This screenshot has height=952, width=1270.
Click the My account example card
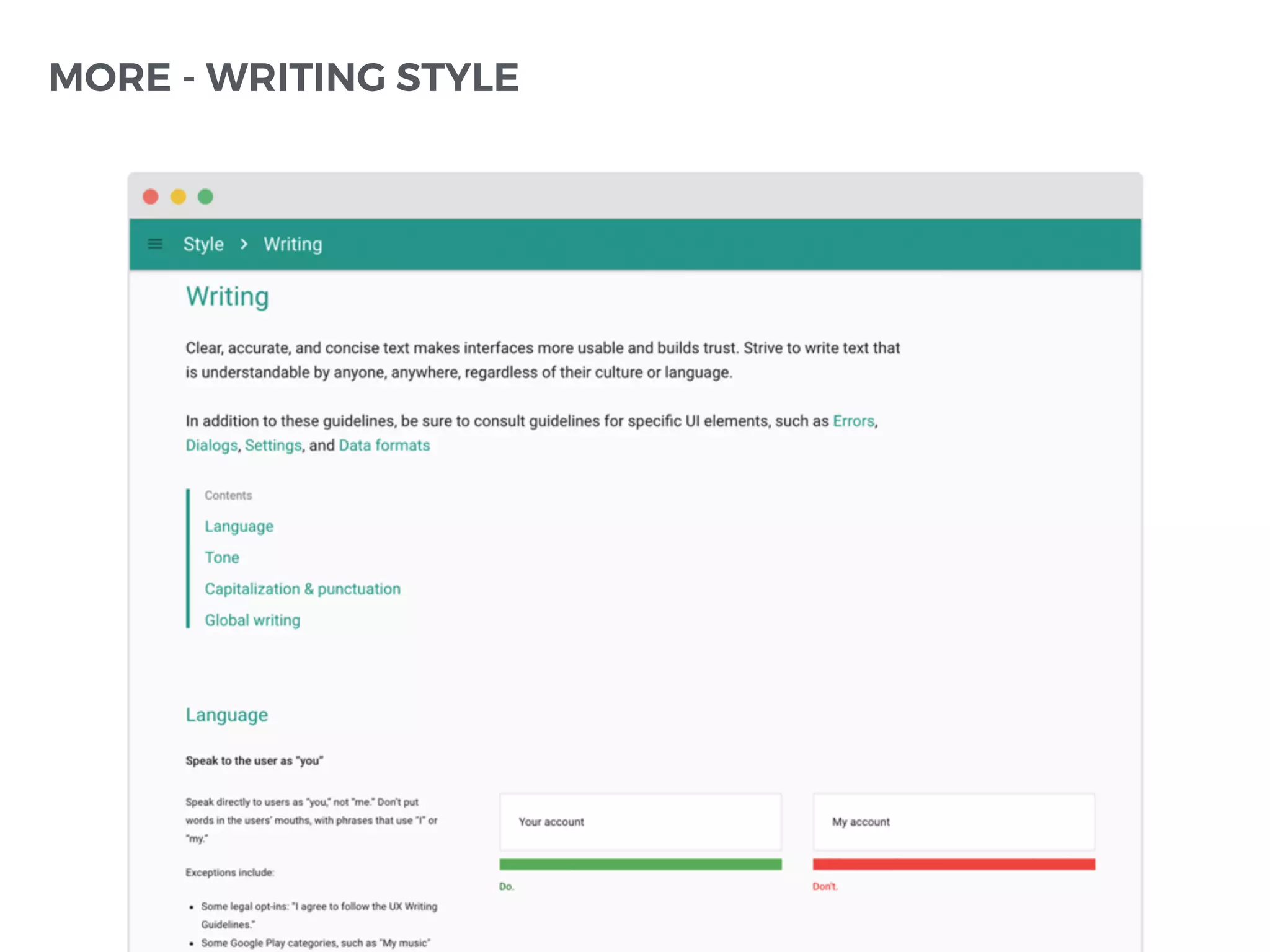tap(954, 822)
